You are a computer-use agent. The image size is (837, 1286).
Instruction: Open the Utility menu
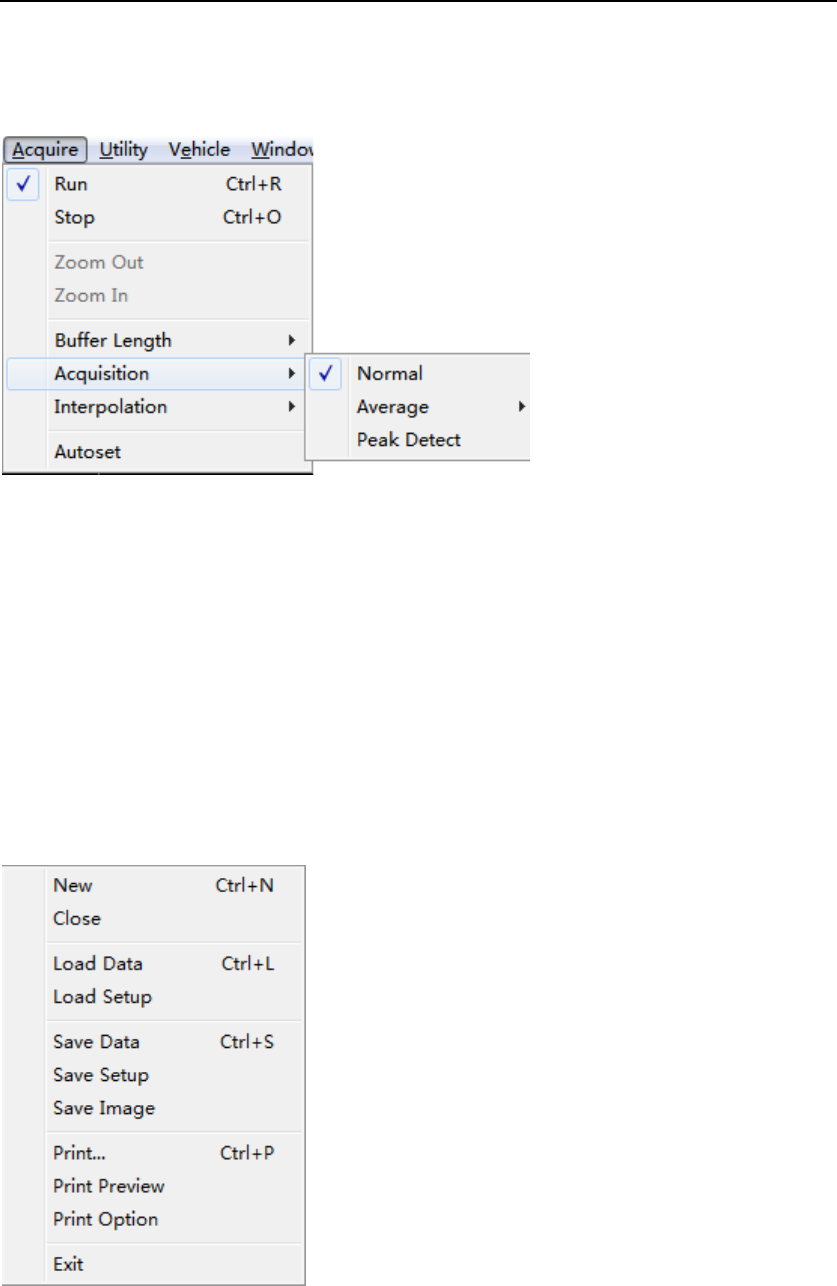(124, 150)
